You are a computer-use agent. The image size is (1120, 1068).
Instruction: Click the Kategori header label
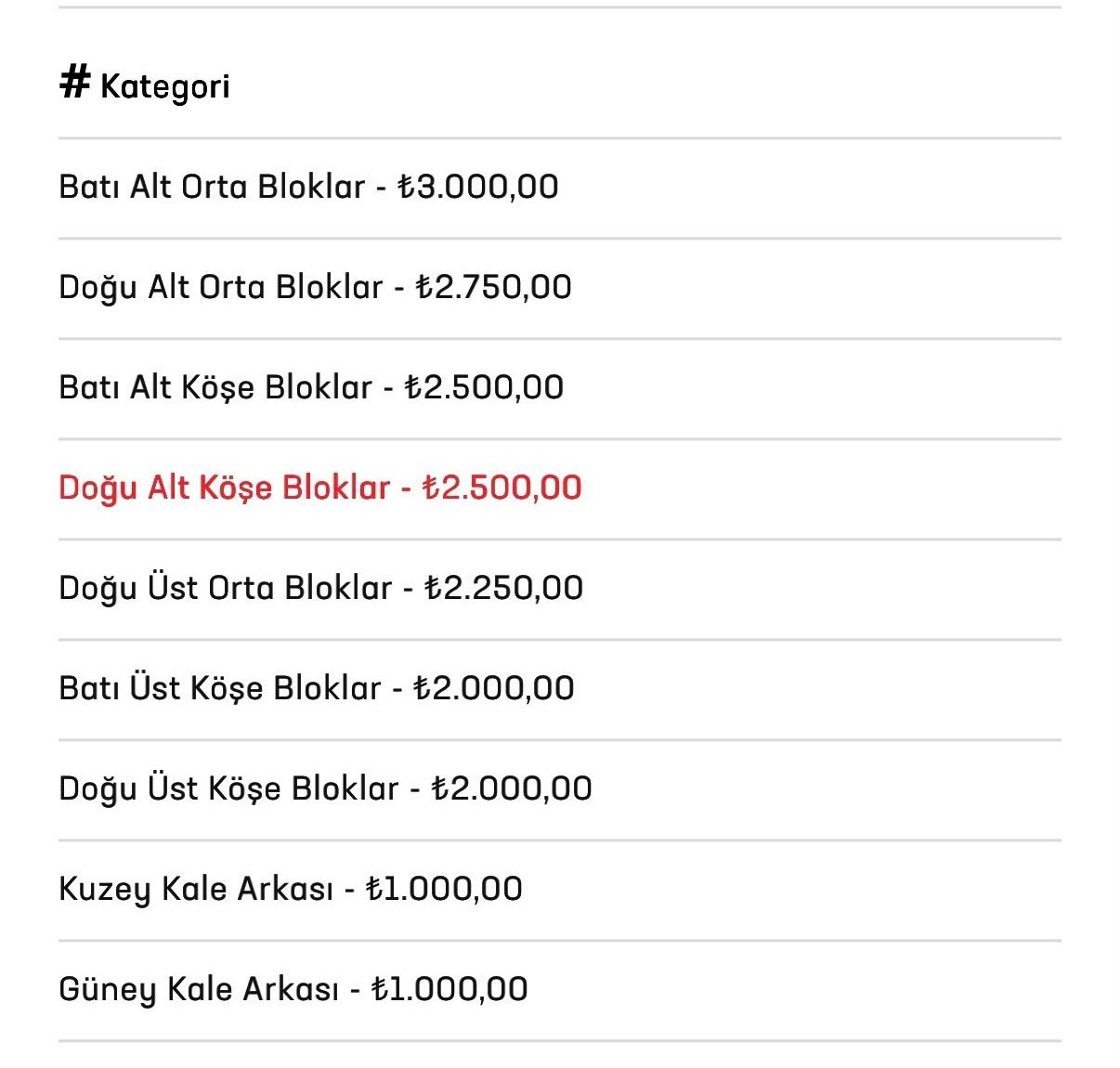click(165, 86)
